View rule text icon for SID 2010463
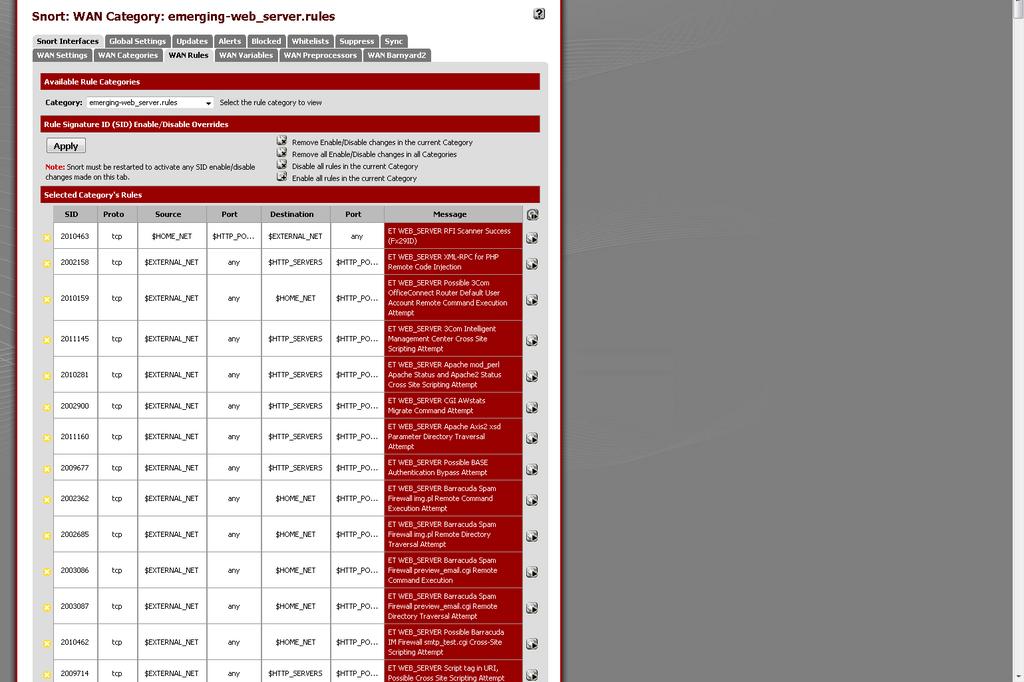The image size is (1024, 682). (x=532, y=238)
